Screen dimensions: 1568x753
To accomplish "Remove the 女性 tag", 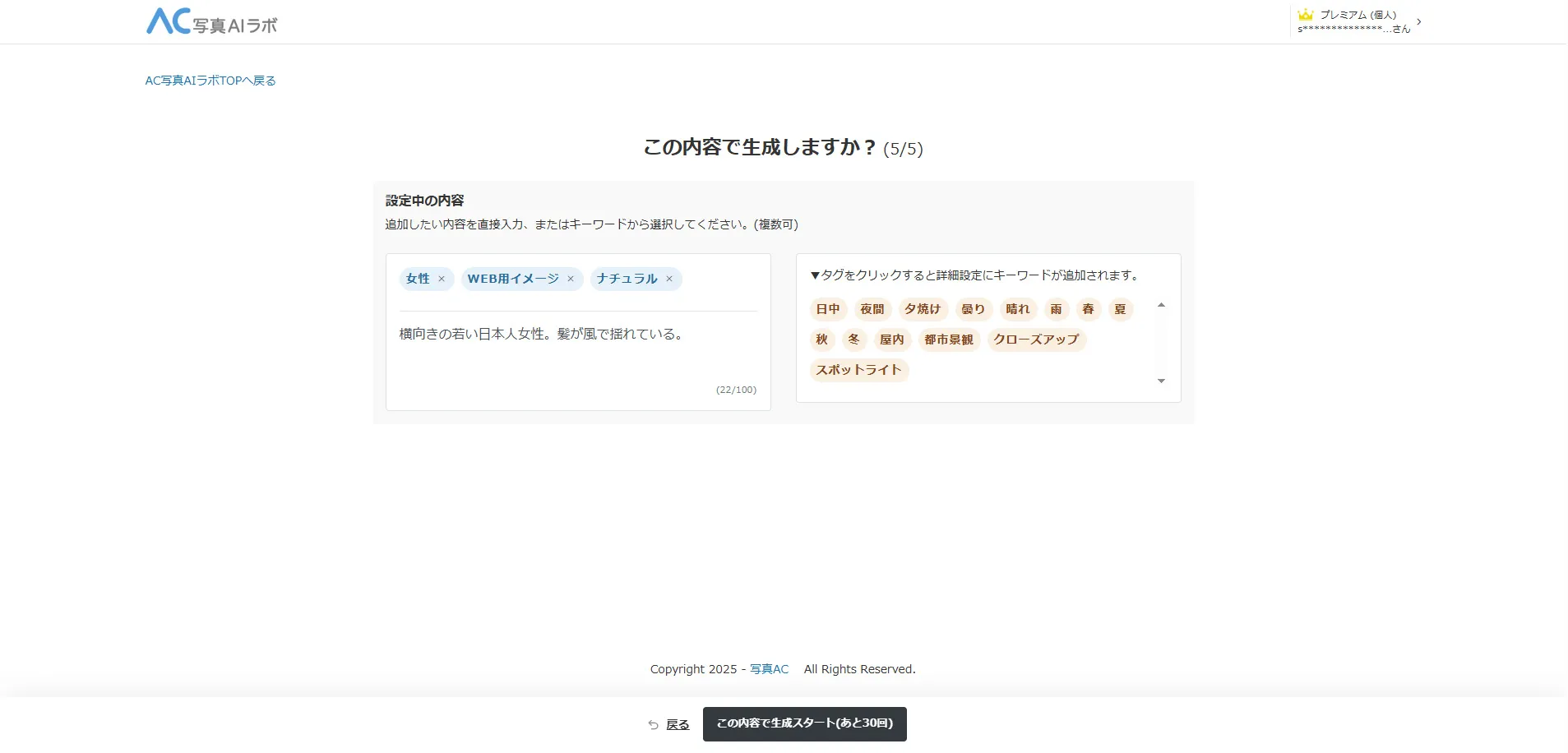I will pyautogui.click(x=442, y=279).
